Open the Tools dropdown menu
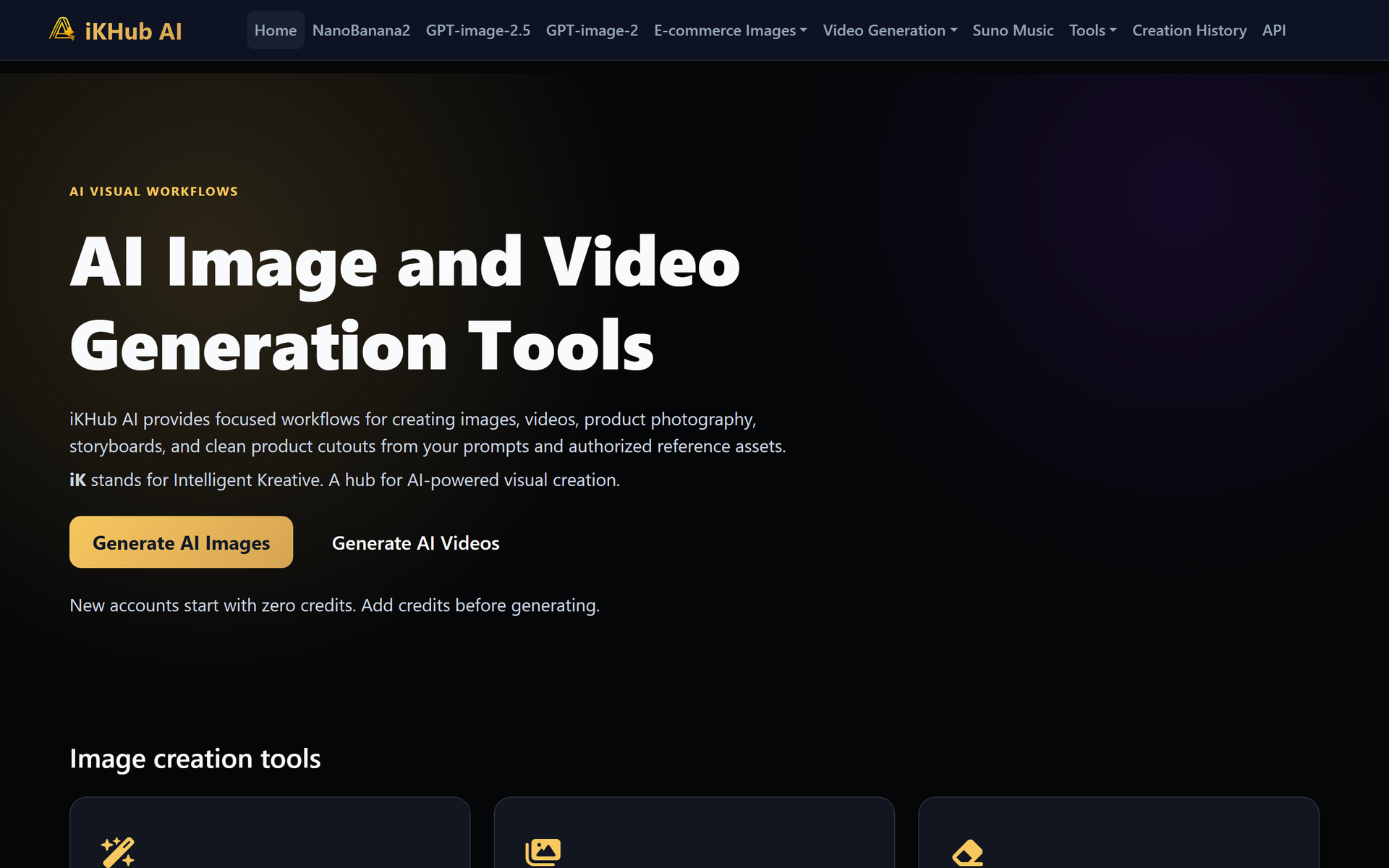This screenshot has width=1389, height=868. (1092, 30)
